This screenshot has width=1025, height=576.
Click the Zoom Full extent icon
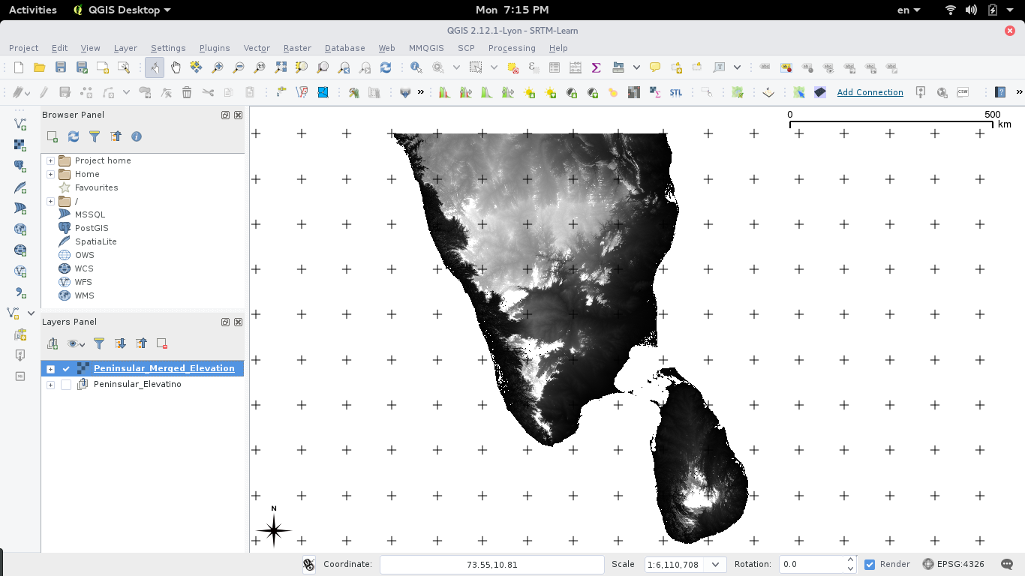[281, 67]
